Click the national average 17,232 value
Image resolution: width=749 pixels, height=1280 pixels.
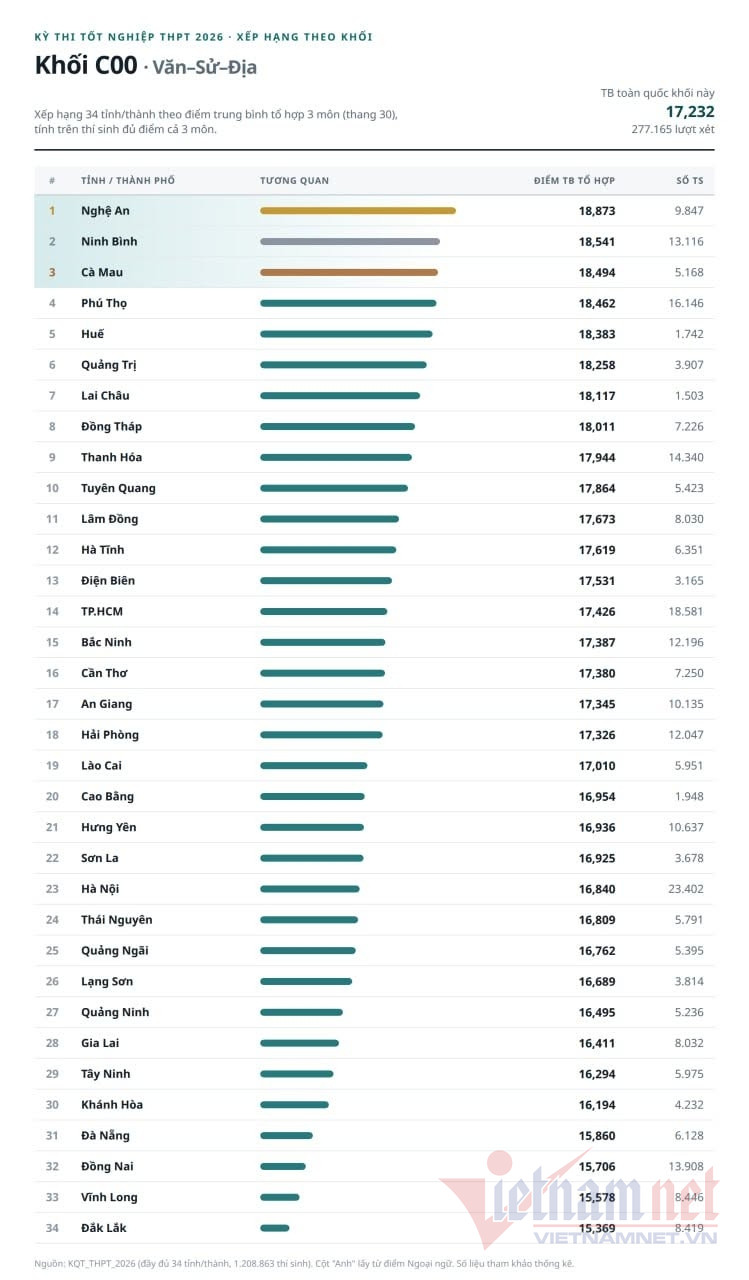690,112
